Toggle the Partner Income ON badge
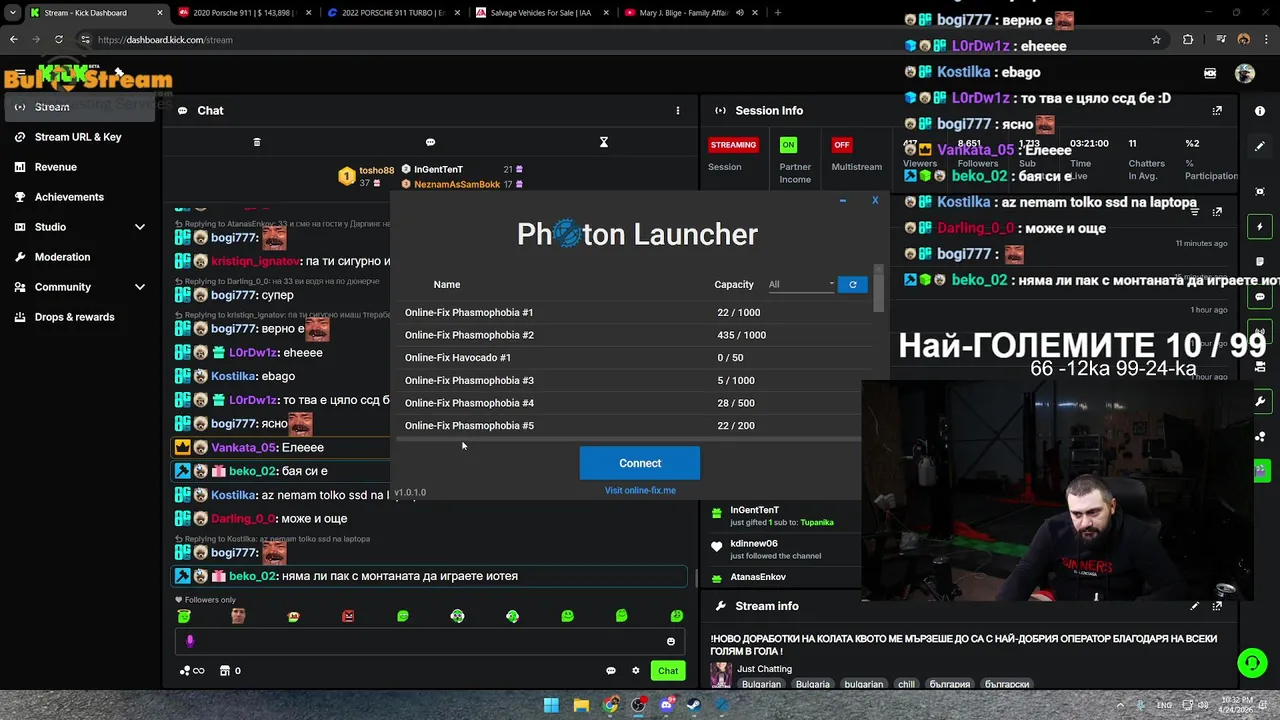Screen dimensions: 1280x720 click(788, 145)
